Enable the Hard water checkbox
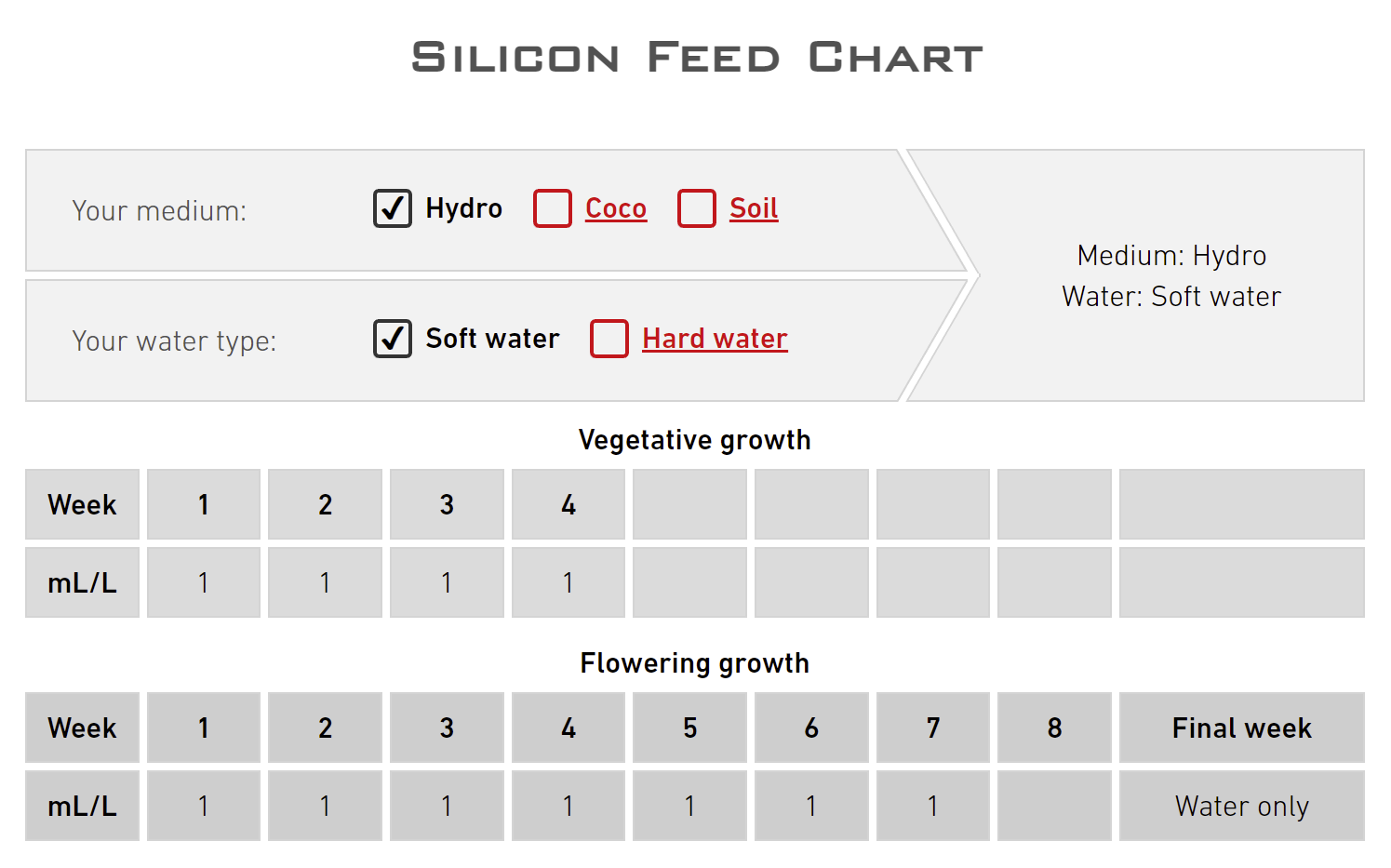 pyautogui.click(x=609, y=339)
